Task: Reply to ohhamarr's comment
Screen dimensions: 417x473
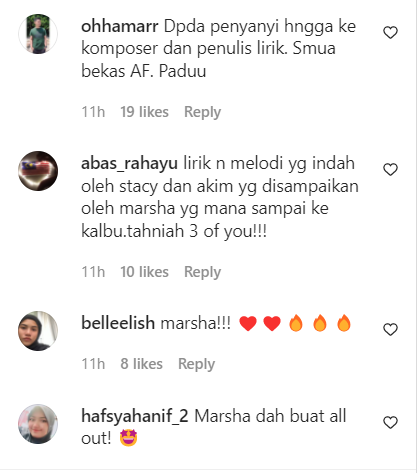Action: 202,112
